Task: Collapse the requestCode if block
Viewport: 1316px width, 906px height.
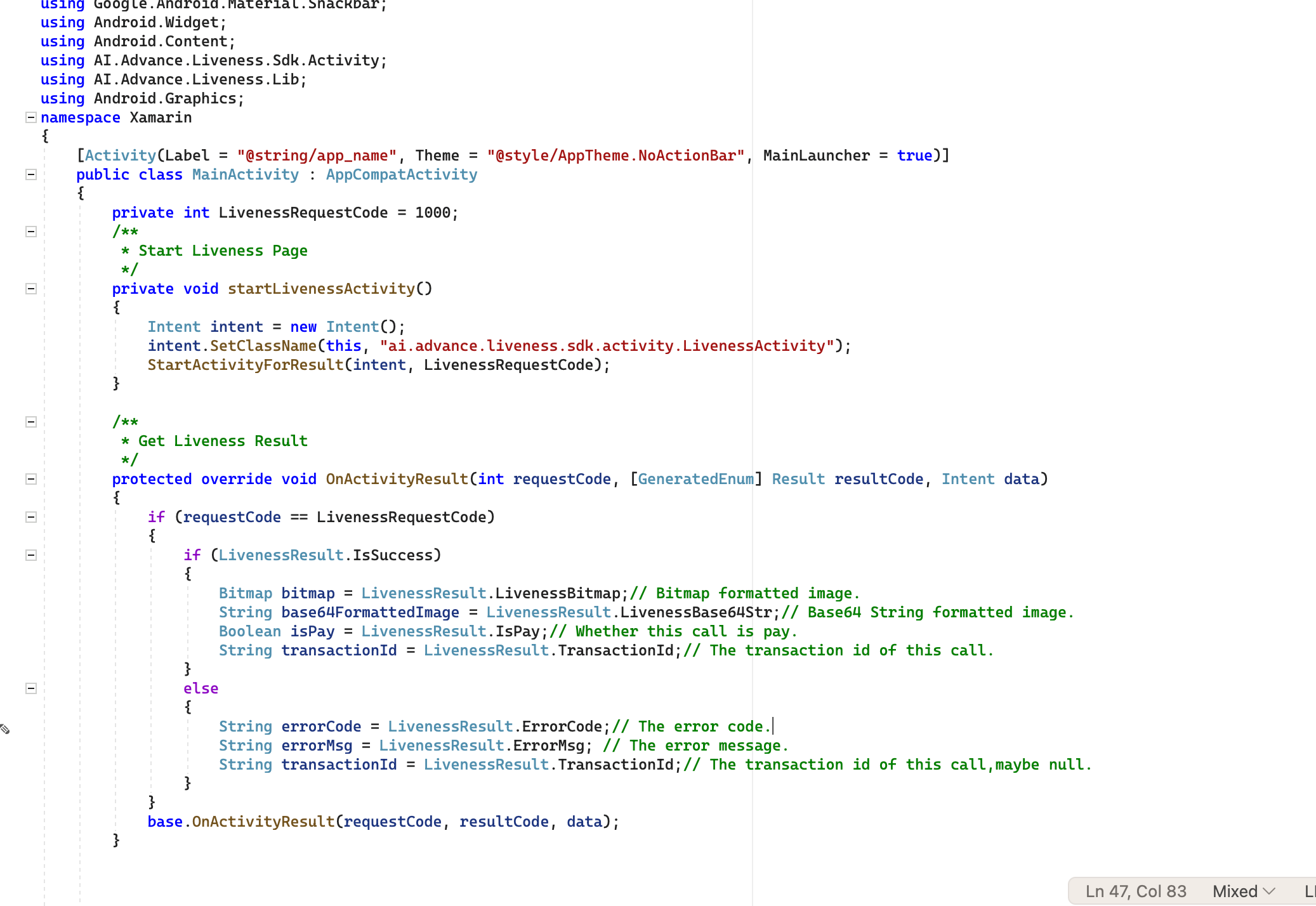Action: pyautogui.click(x=30, y=517)
